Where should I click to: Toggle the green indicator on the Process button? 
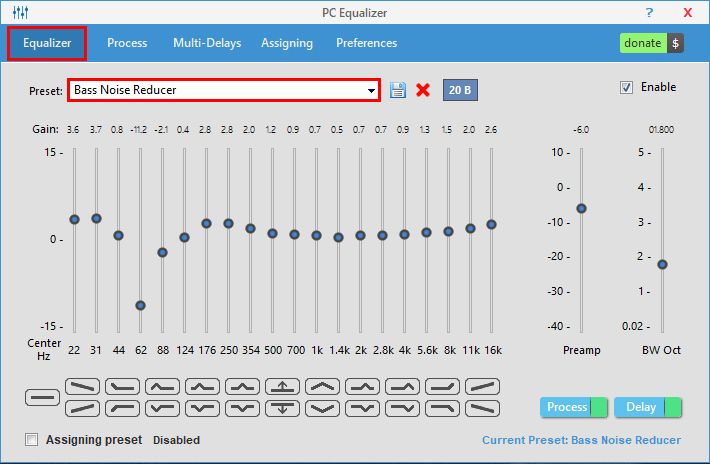click(599, 407)
